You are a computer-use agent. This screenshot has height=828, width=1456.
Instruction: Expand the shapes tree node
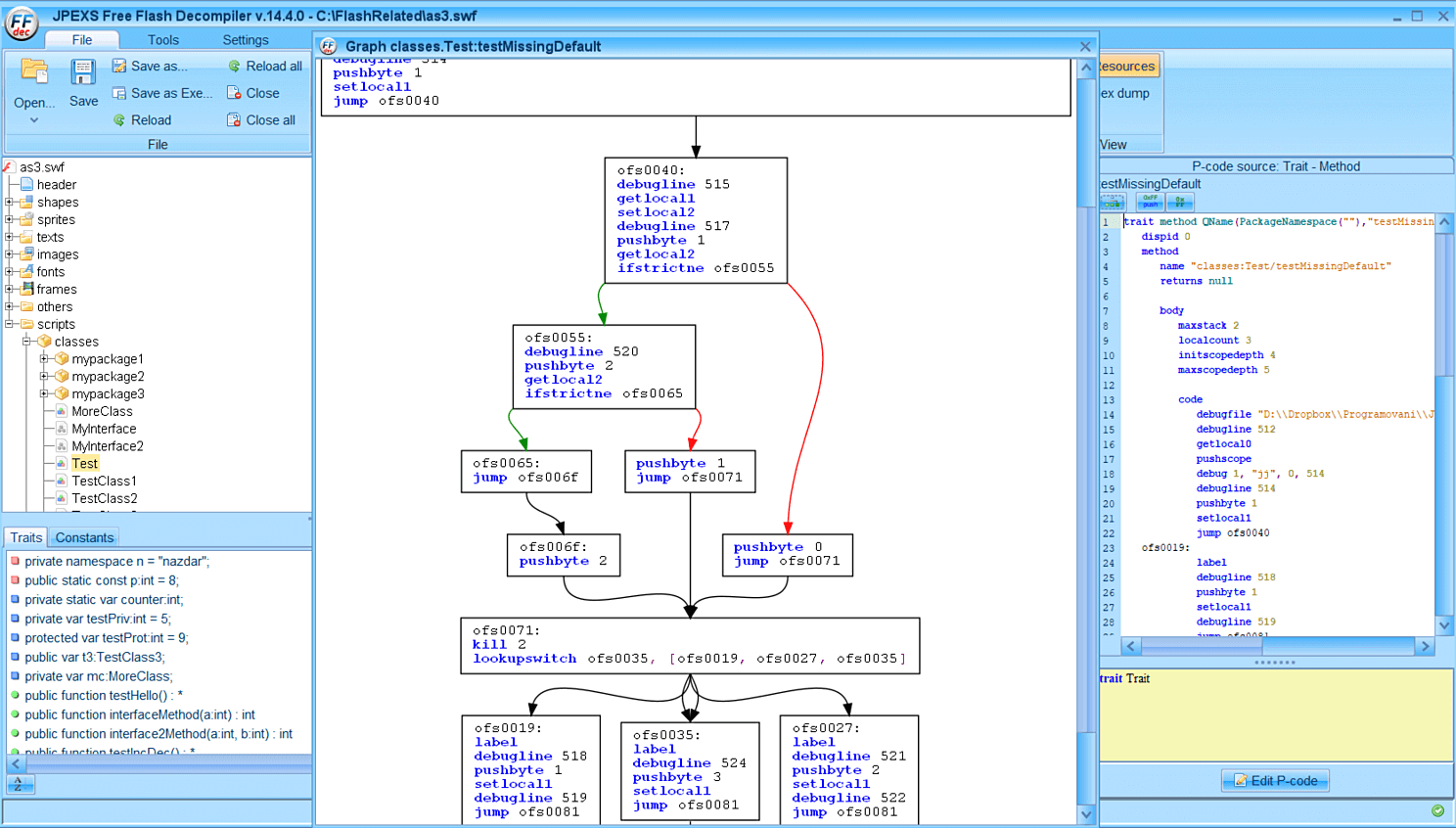tap(10, 203)
